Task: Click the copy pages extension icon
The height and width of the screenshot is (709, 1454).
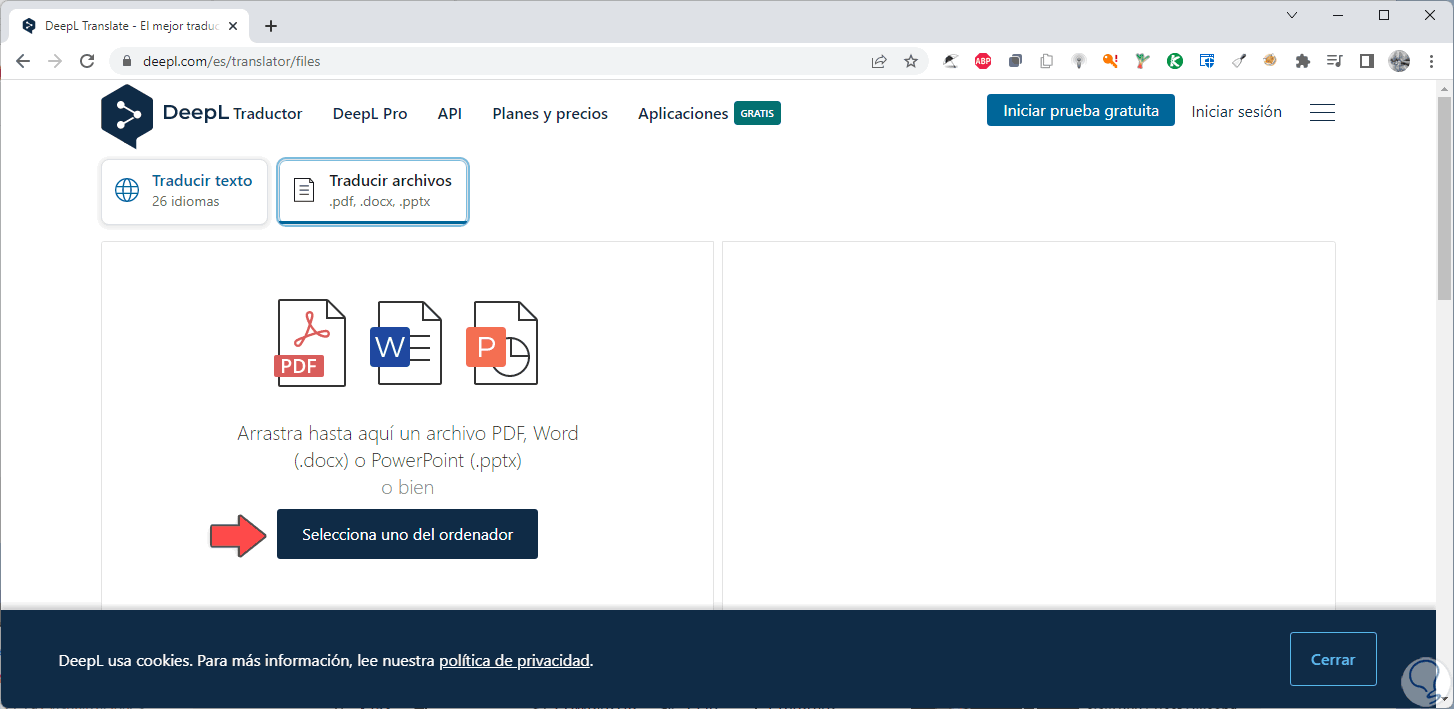Action: coord(1047,61)
